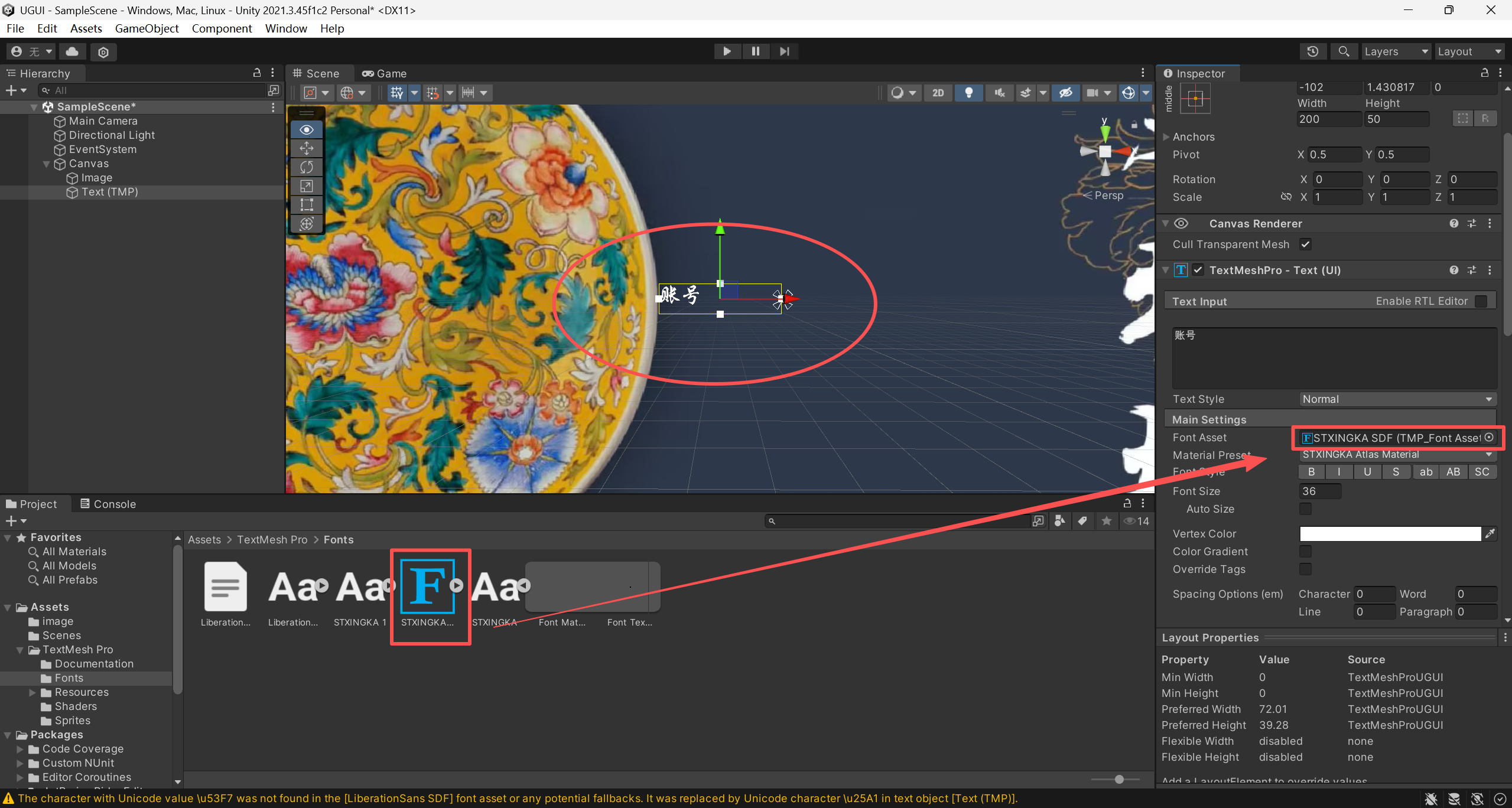This screenshot has height=808, width=1512.
Task: Open undo history icon in top toolbar
Action: [1313, 51]
